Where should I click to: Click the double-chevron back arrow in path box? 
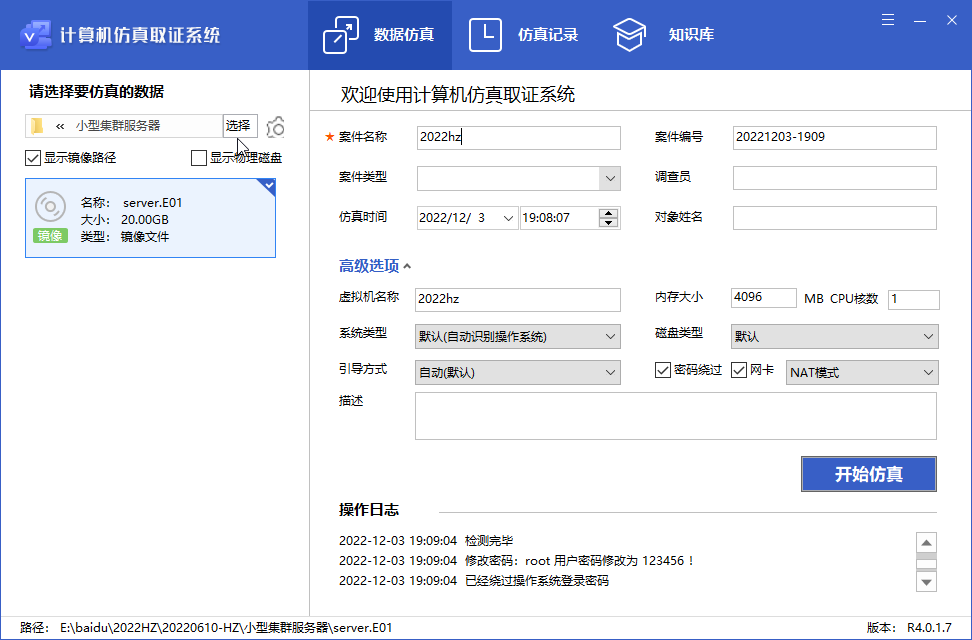tap(60, 126)
